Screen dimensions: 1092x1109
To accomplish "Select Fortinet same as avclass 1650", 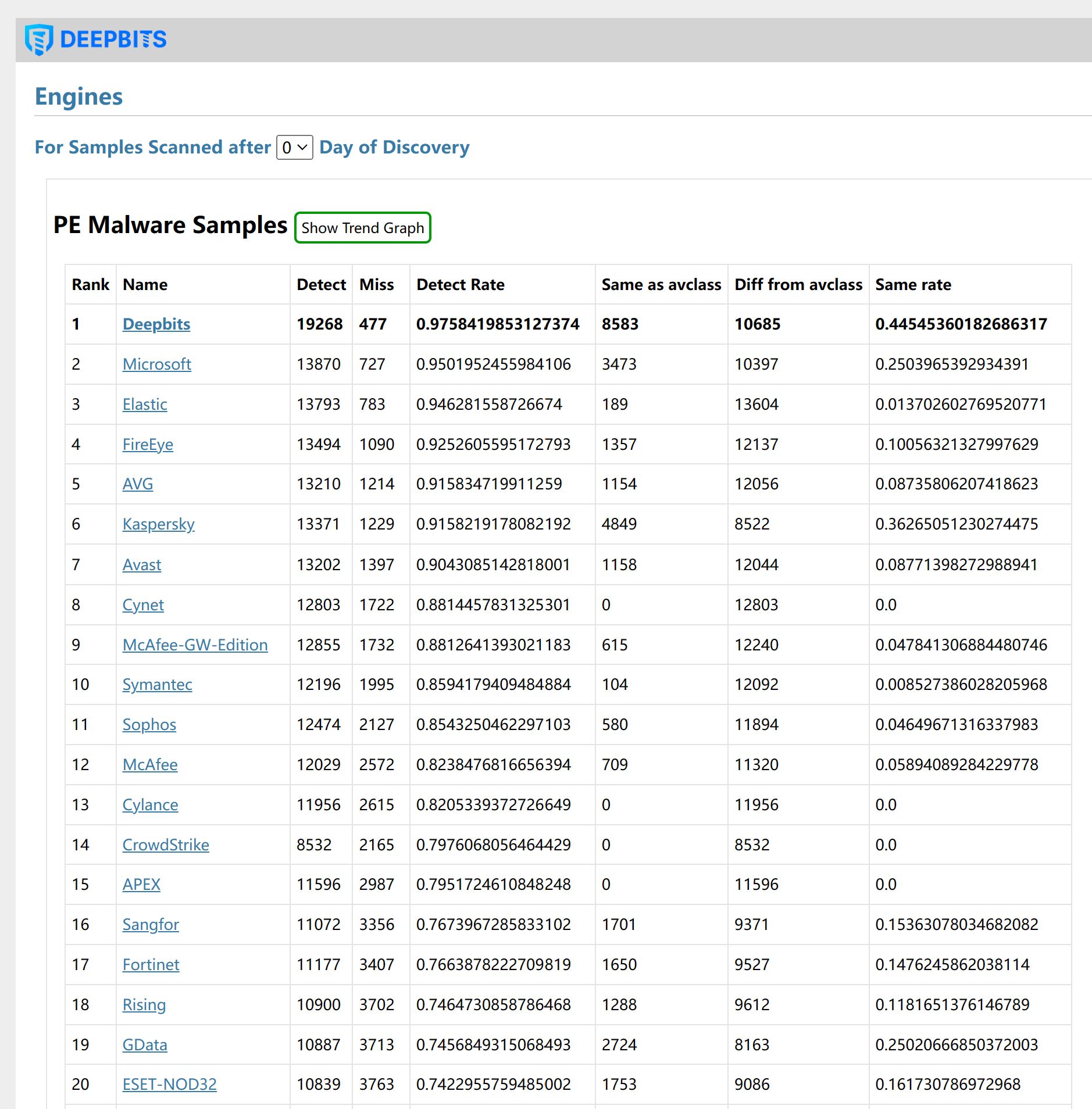I will click(x=619, y=965).
